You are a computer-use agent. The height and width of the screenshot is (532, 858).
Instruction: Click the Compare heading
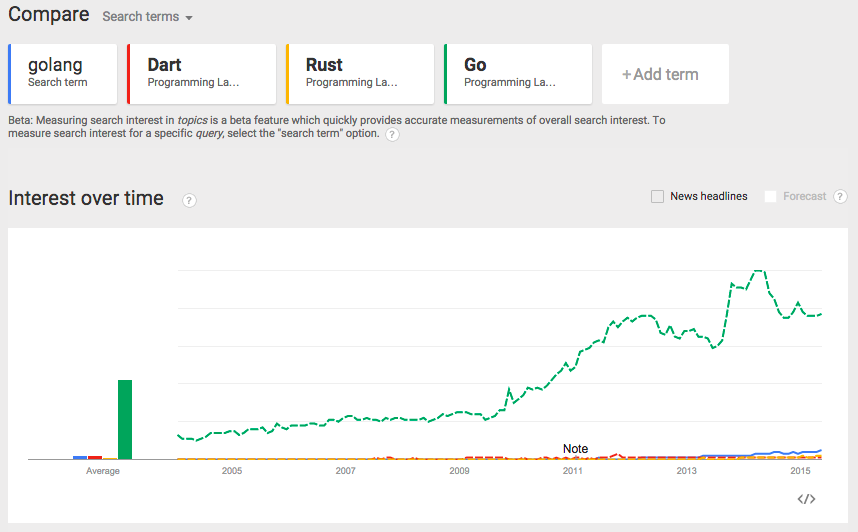point(48,15)
